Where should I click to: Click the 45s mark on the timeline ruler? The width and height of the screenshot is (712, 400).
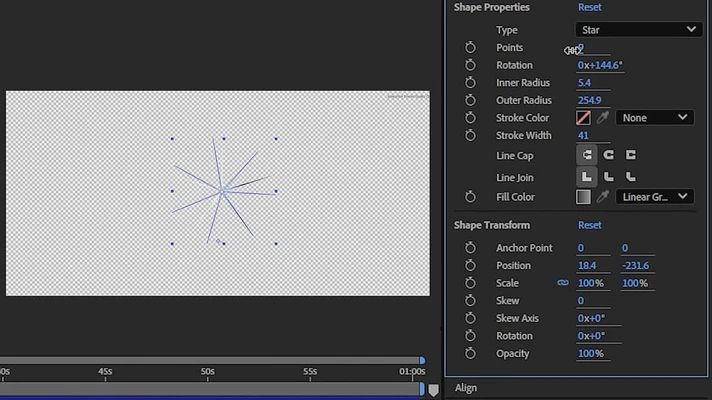click(x=105, y=372)
